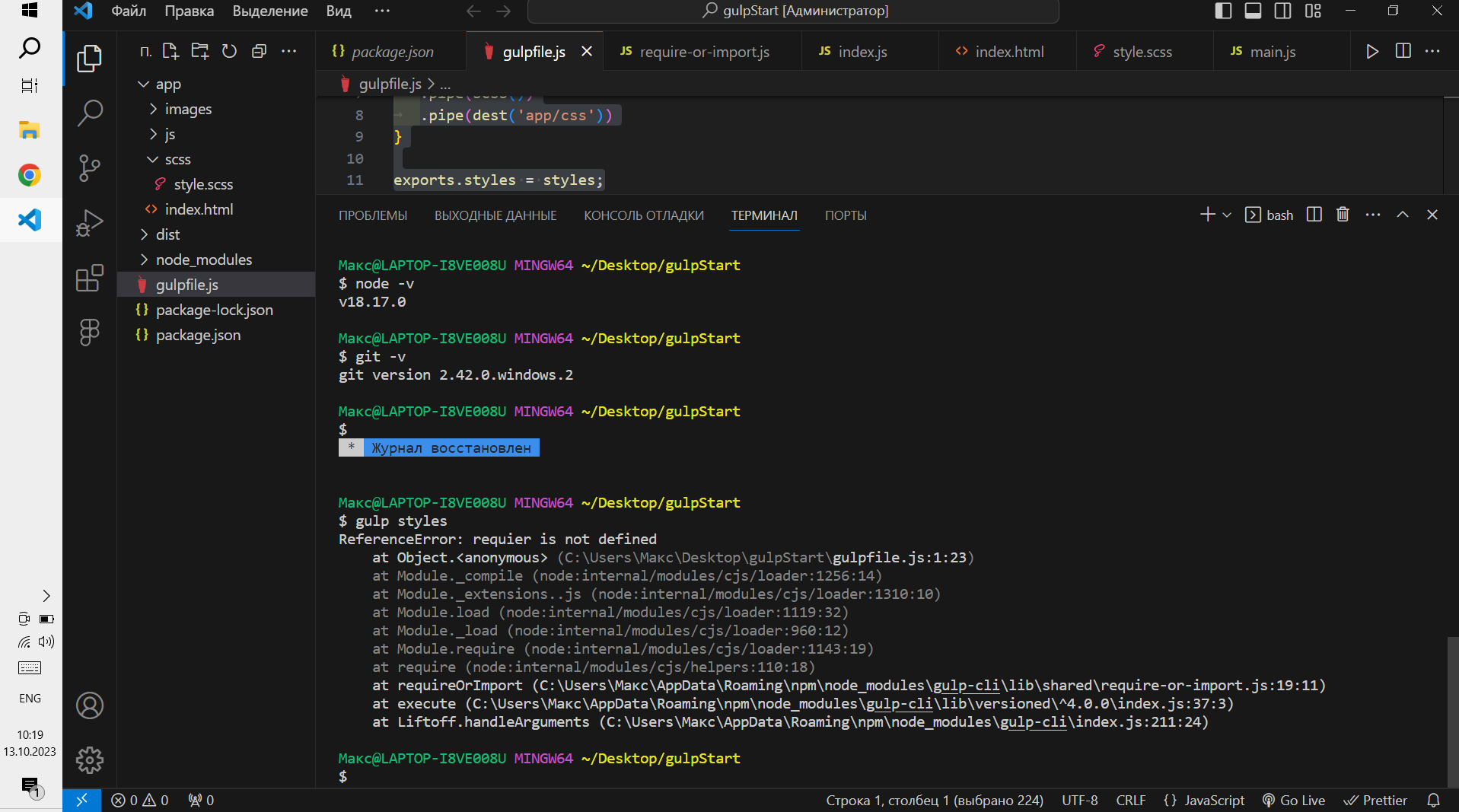Open editor more actions menu
Viewport: 1459px width, 812px height.
point(1432,51)
